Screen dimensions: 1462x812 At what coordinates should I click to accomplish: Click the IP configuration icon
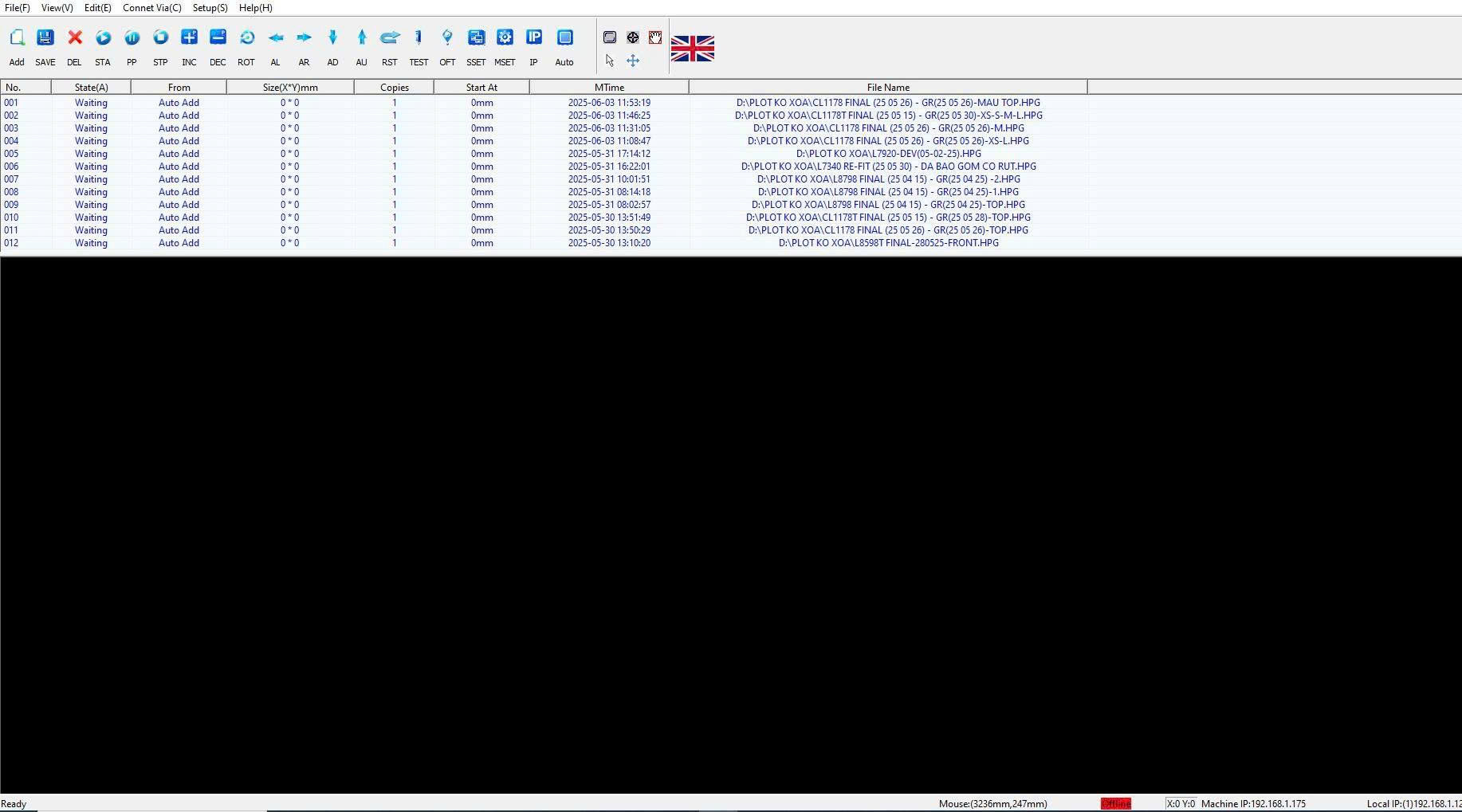tap(534, 38)
